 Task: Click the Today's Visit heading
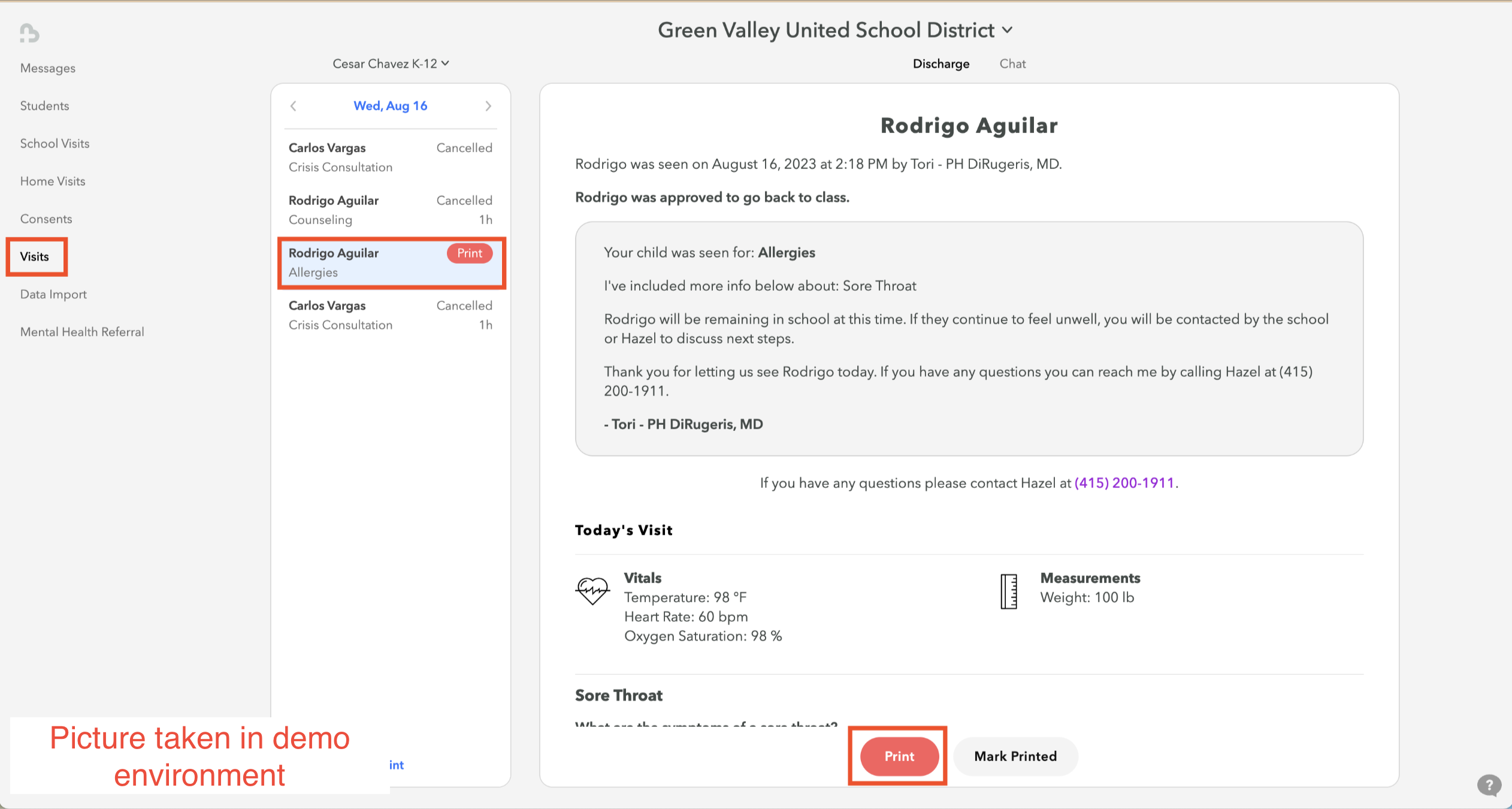tap(624, 530)
